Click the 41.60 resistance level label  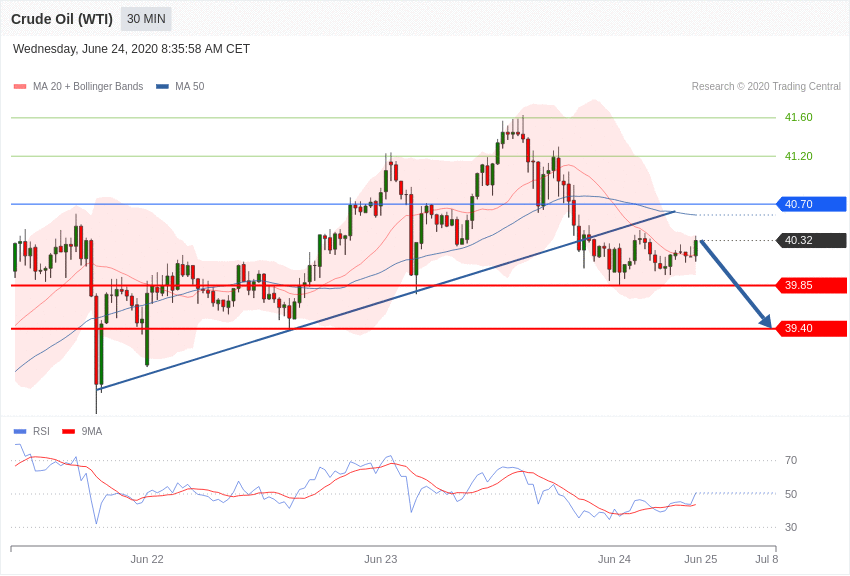coord(799,118)
